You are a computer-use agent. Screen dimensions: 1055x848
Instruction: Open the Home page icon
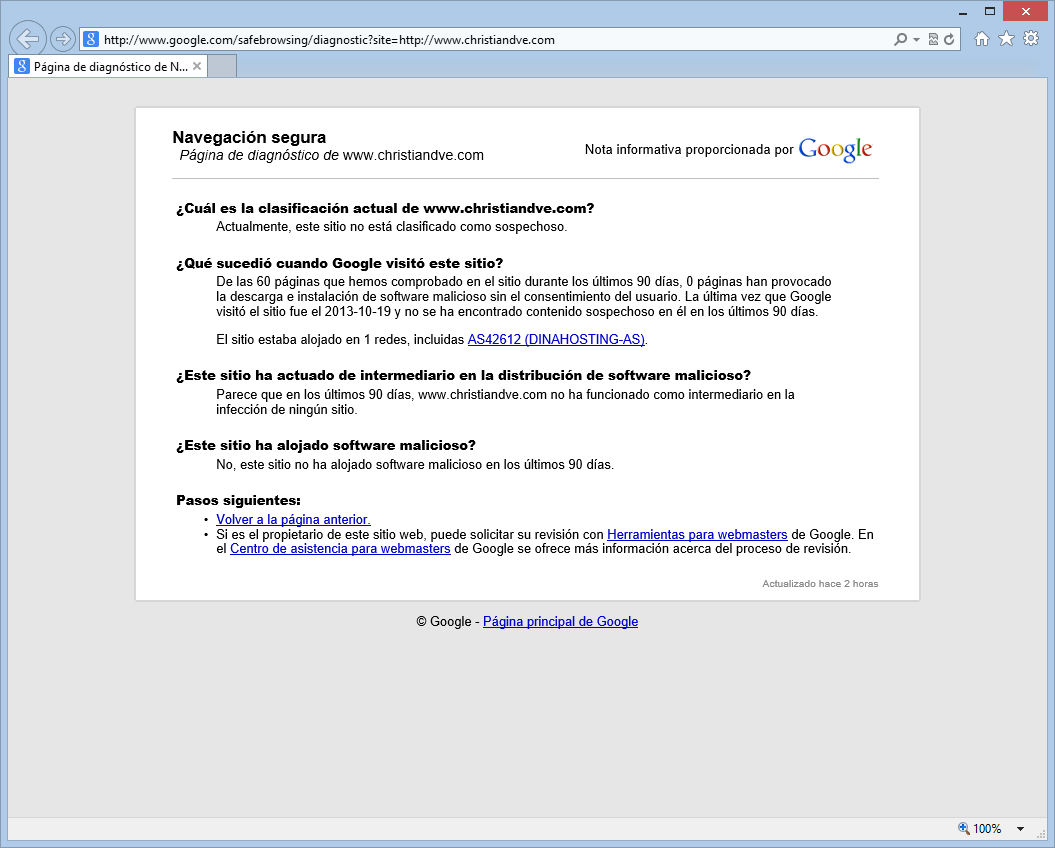click(982, 39)
